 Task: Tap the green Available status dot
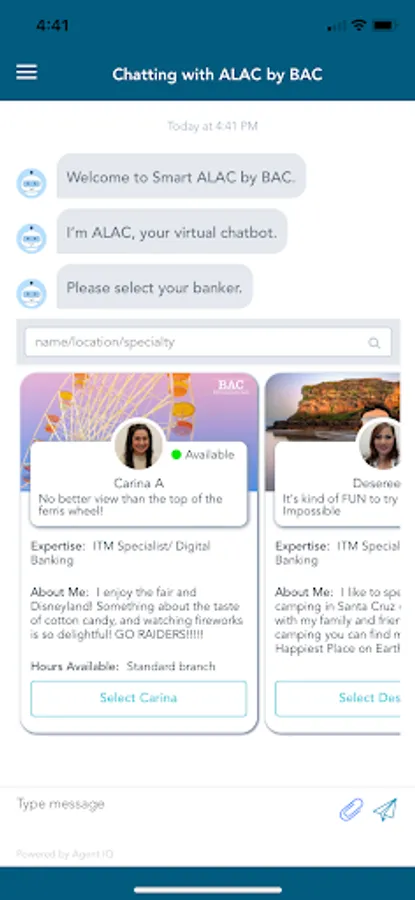[x=176, y=455]
